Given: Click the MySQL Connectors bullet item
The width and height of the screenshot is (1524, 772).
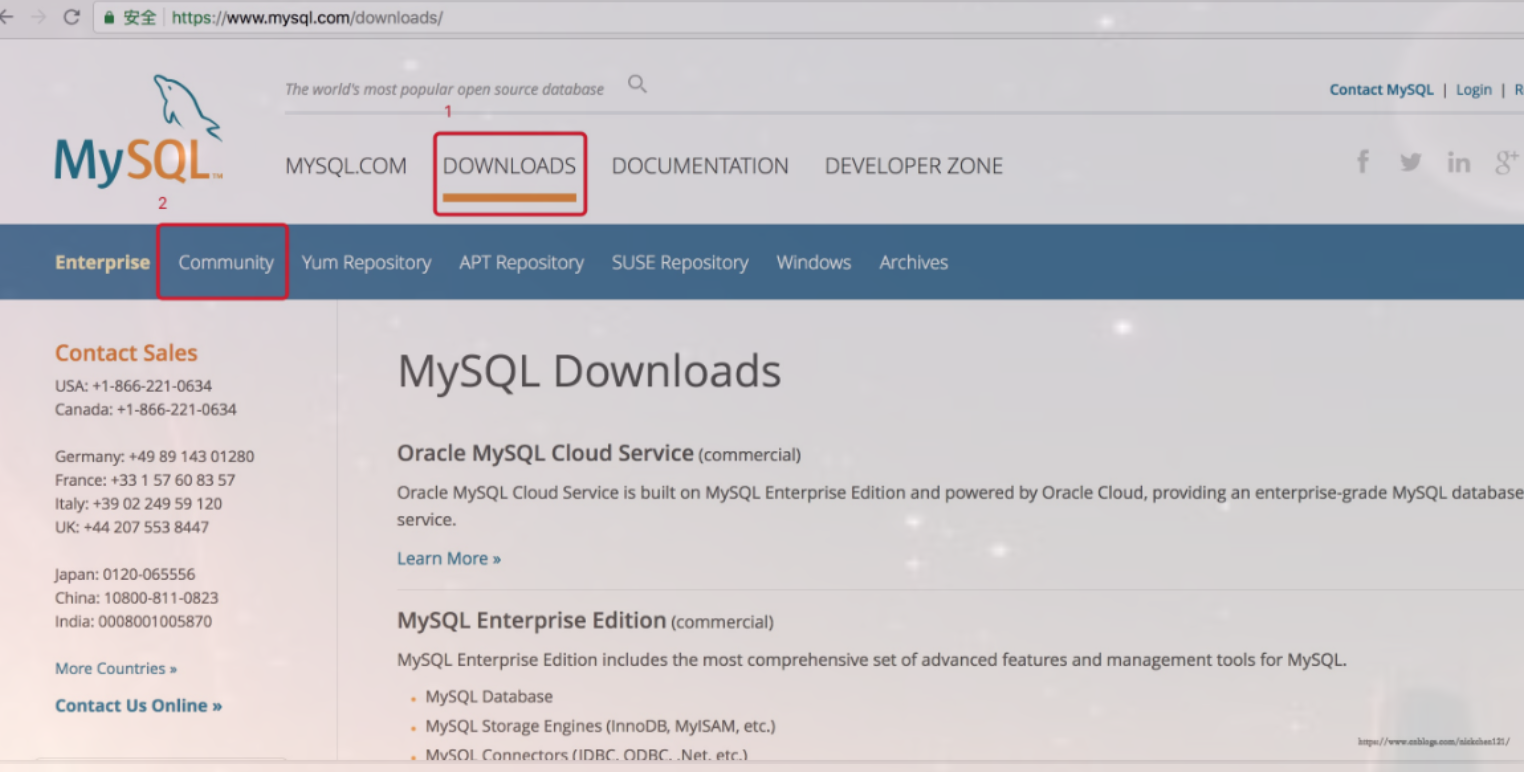Looking at the screenshot, I should point(586,755).
